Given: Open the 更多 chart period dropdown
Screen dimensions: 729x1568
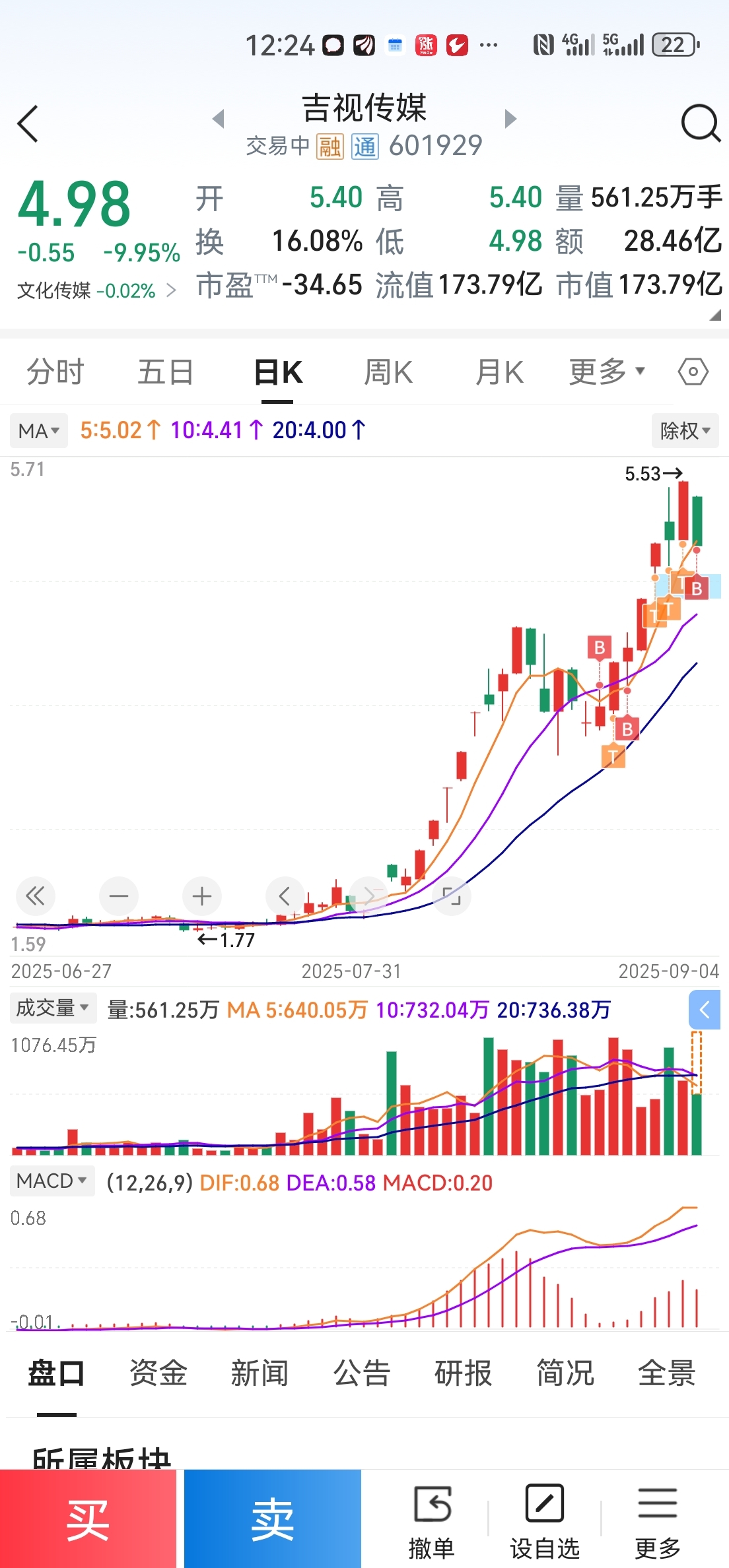Looking at the screenshot, I should pyautogui.click(x=607, y=372).
